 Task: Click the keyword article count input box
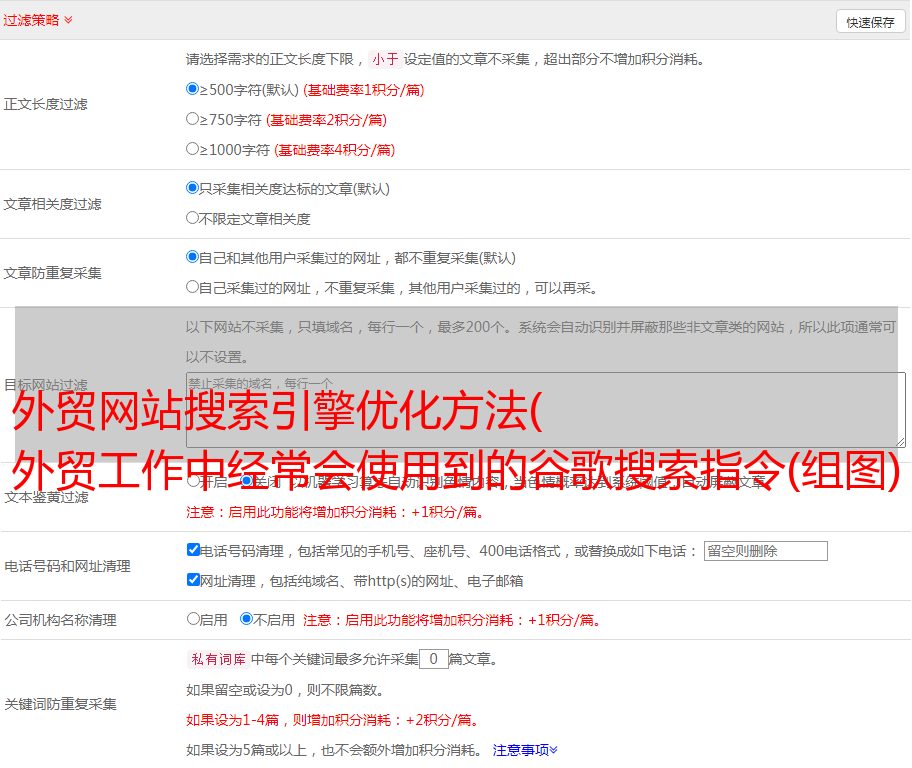pos(433,659)
